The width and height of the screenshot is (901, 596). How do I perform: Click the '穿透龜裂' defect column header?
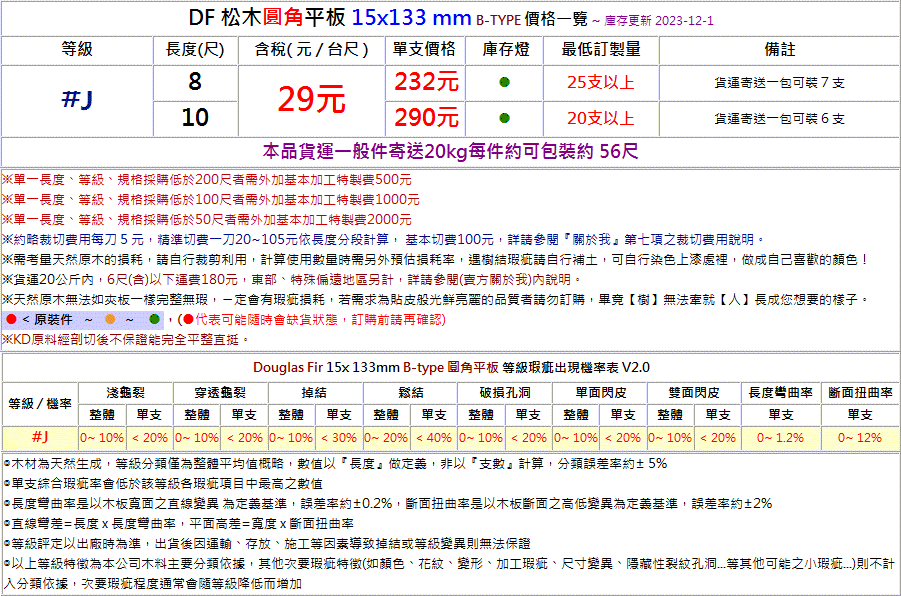point(220,393)
